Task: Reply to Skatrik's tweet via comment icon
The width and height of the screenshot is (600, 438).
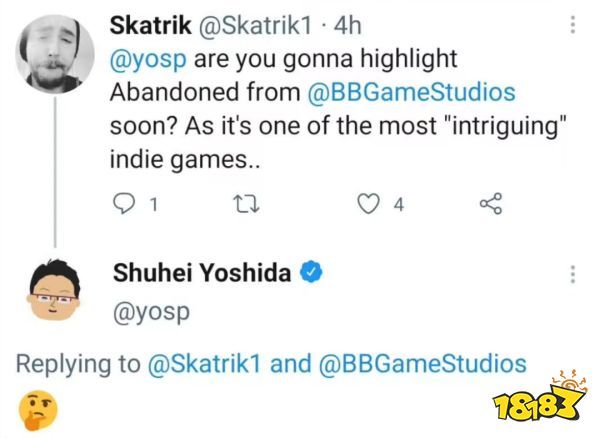Action: coord(124,205)
